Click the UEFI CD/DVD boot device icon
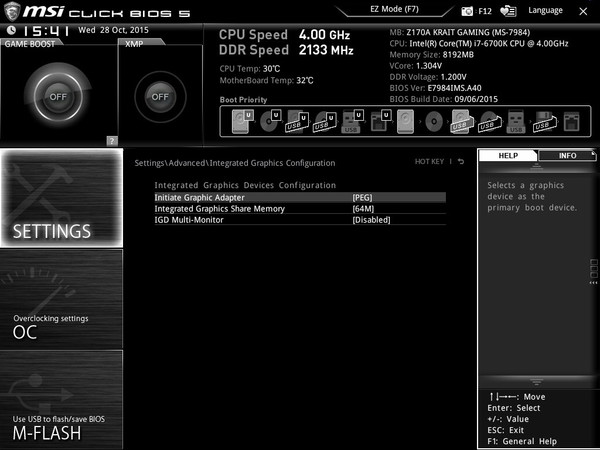This screenshot has height=450, width=600. [x=271, y=121]
